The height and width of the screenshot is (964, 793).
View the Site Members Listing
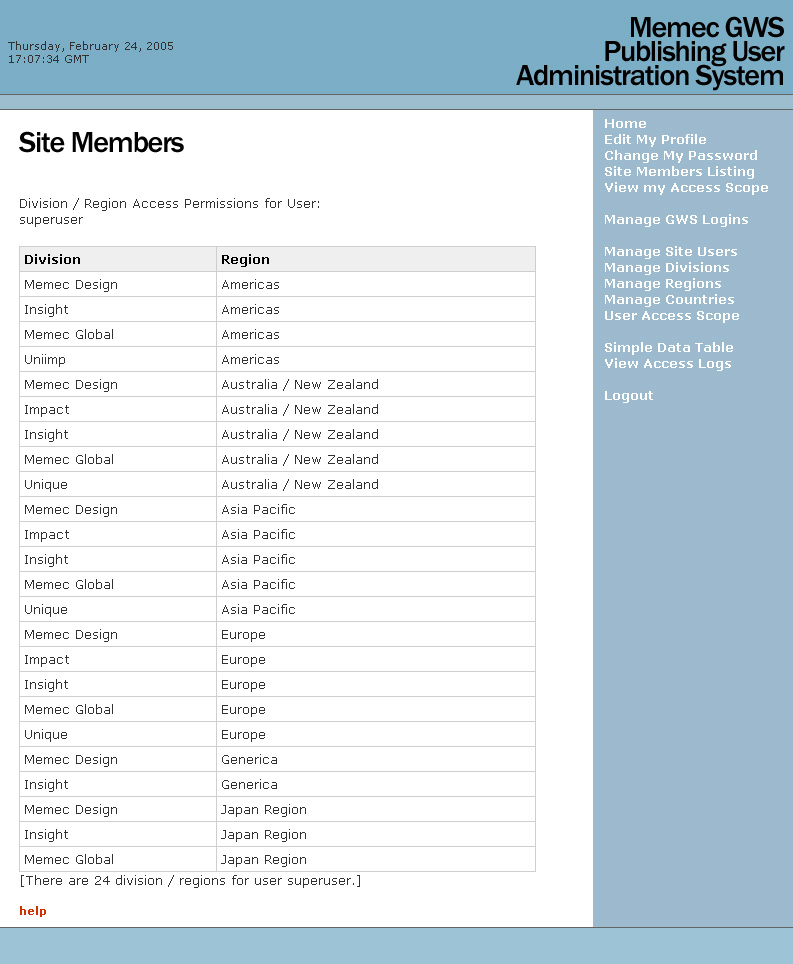(x=679, y=171)
